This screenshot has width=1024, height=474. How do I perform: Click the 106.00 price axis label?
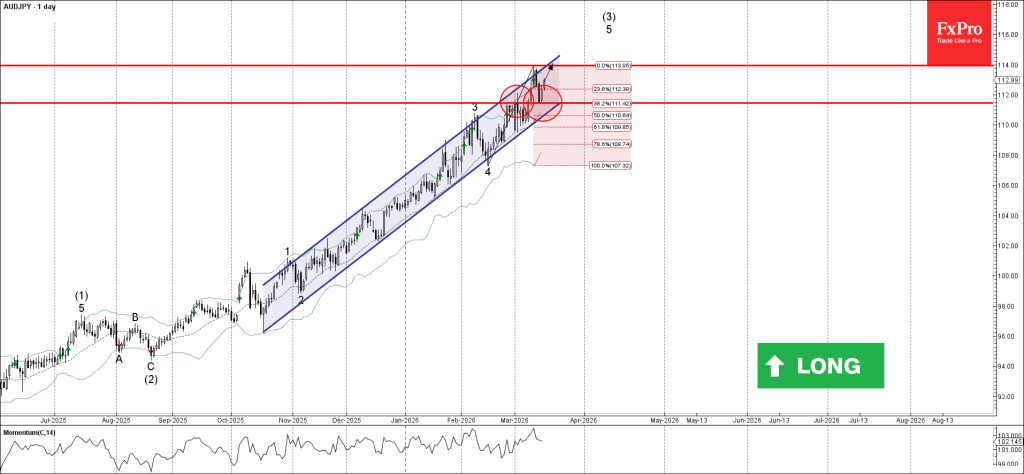pyautogui.click(x=1008, y=185)
